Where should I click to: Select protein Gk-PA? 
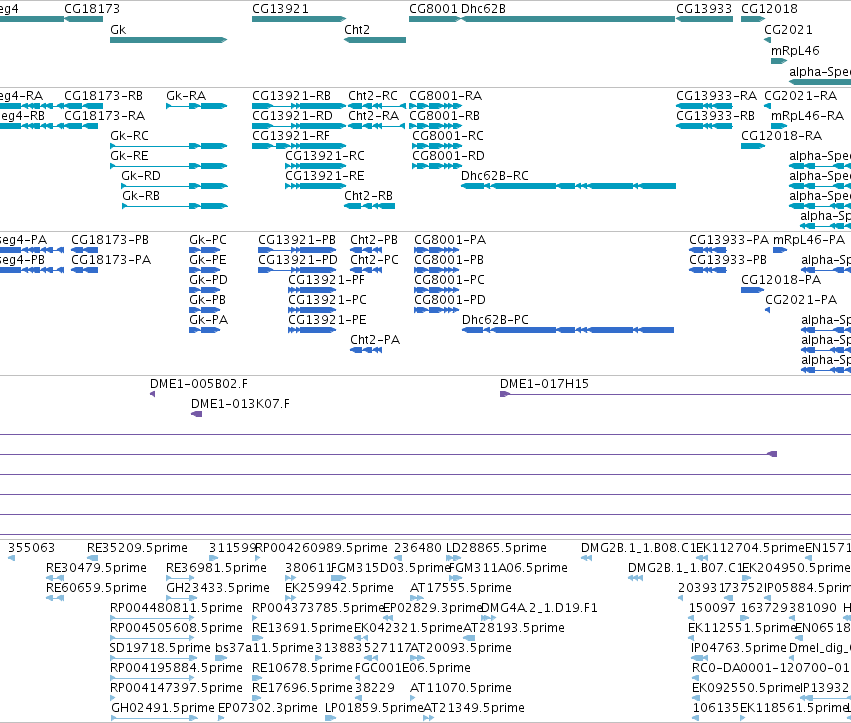click(208, 320)
